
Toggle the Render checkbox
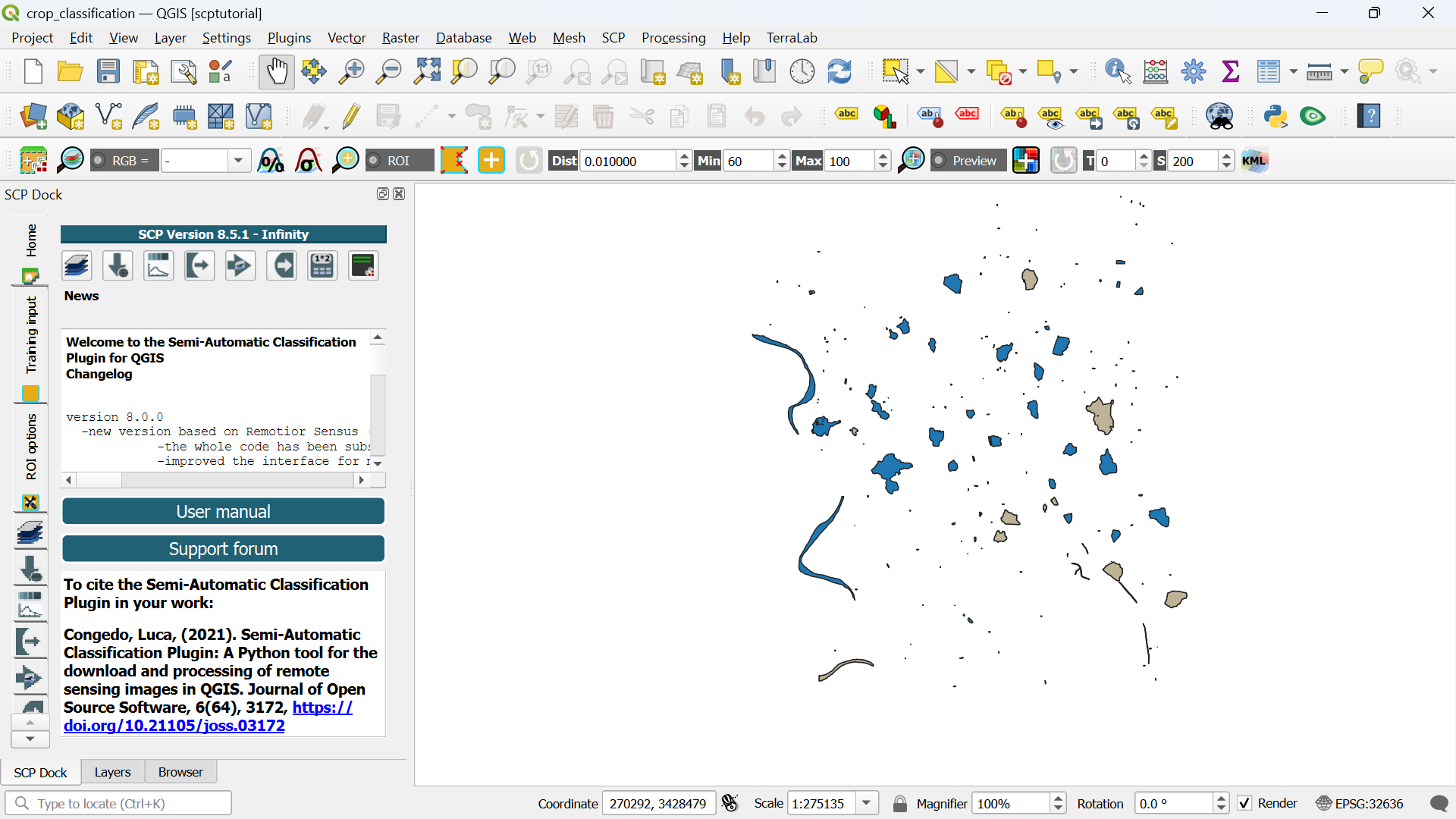[x=1244, y=803]
